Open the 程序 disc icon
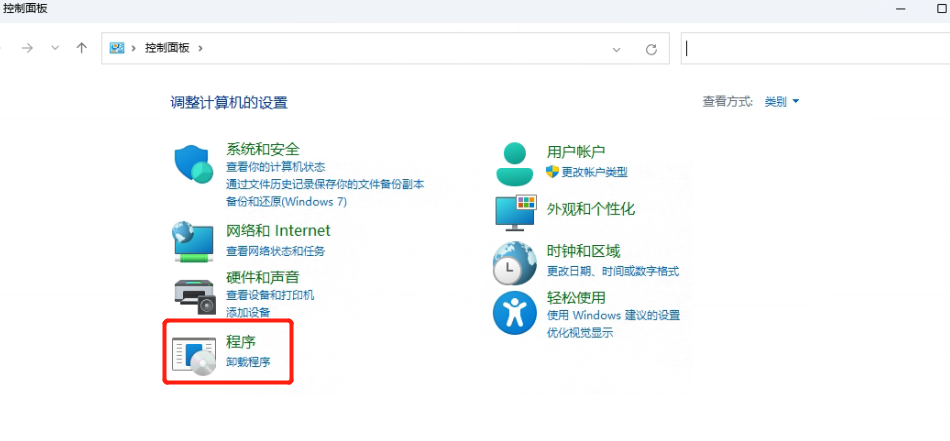Image resolution: width=950 pixels, height=441 pixels. [194, 356]
